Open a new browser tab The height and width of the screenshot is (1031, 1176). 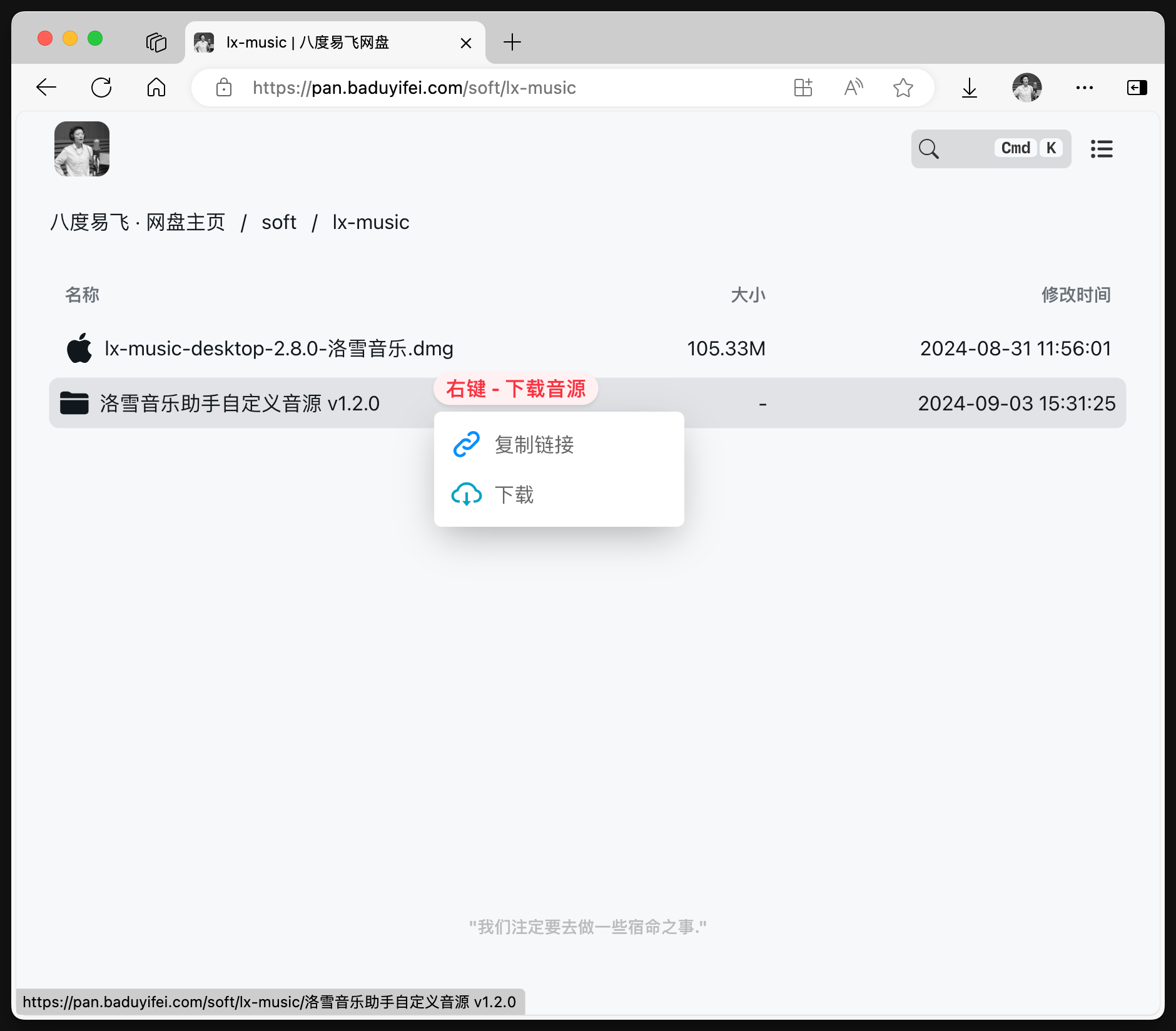pyautogui.click(x=512, y=43)
